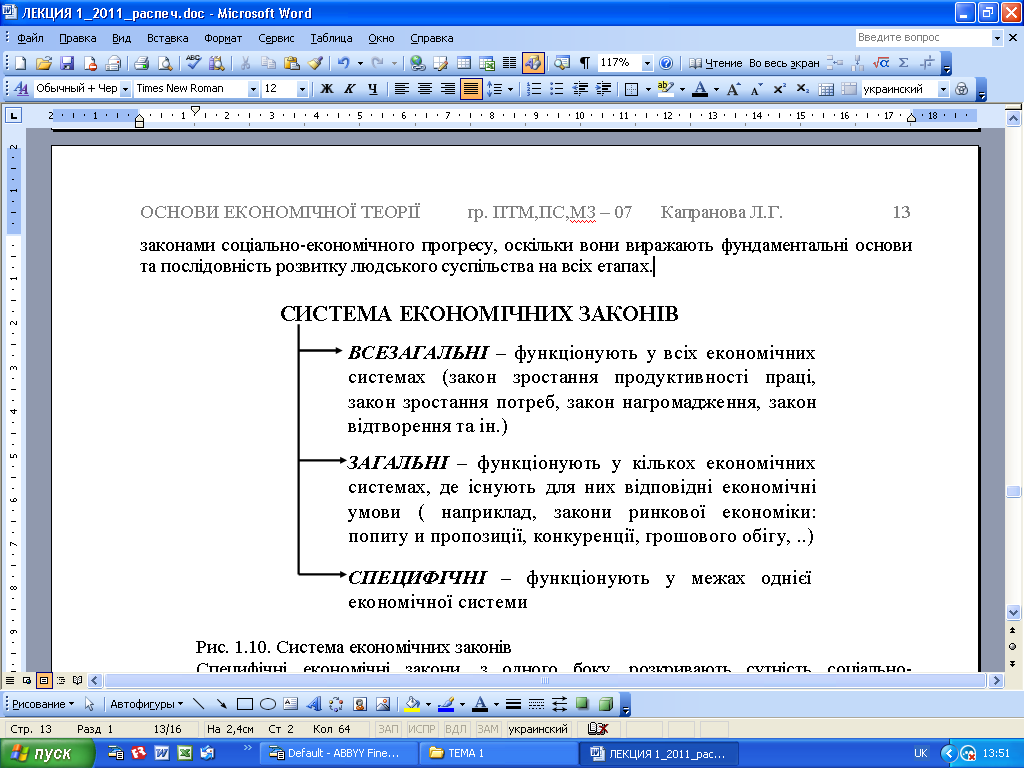Grow font size
1024x768 pixels.
(x=733, y=89)
